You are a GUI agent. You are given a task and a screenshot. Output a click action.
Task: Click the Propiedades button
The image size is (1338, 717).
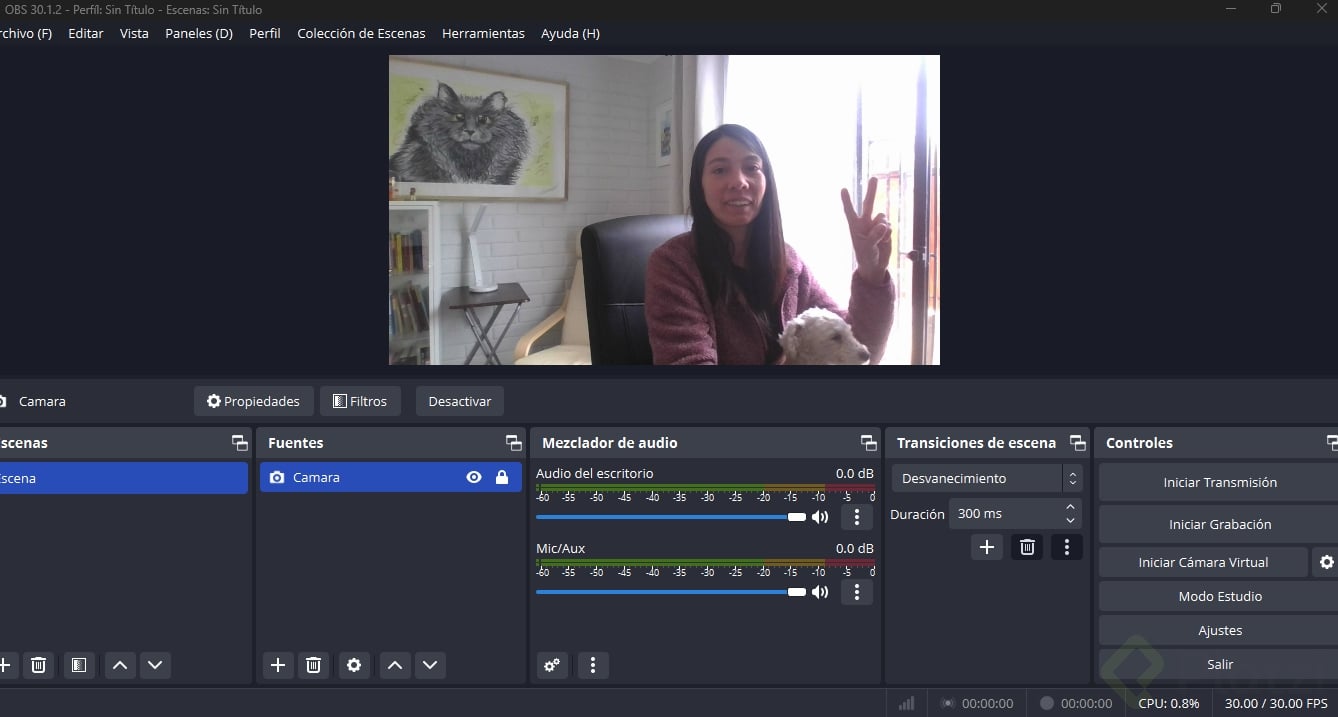(x=254, y=401)
